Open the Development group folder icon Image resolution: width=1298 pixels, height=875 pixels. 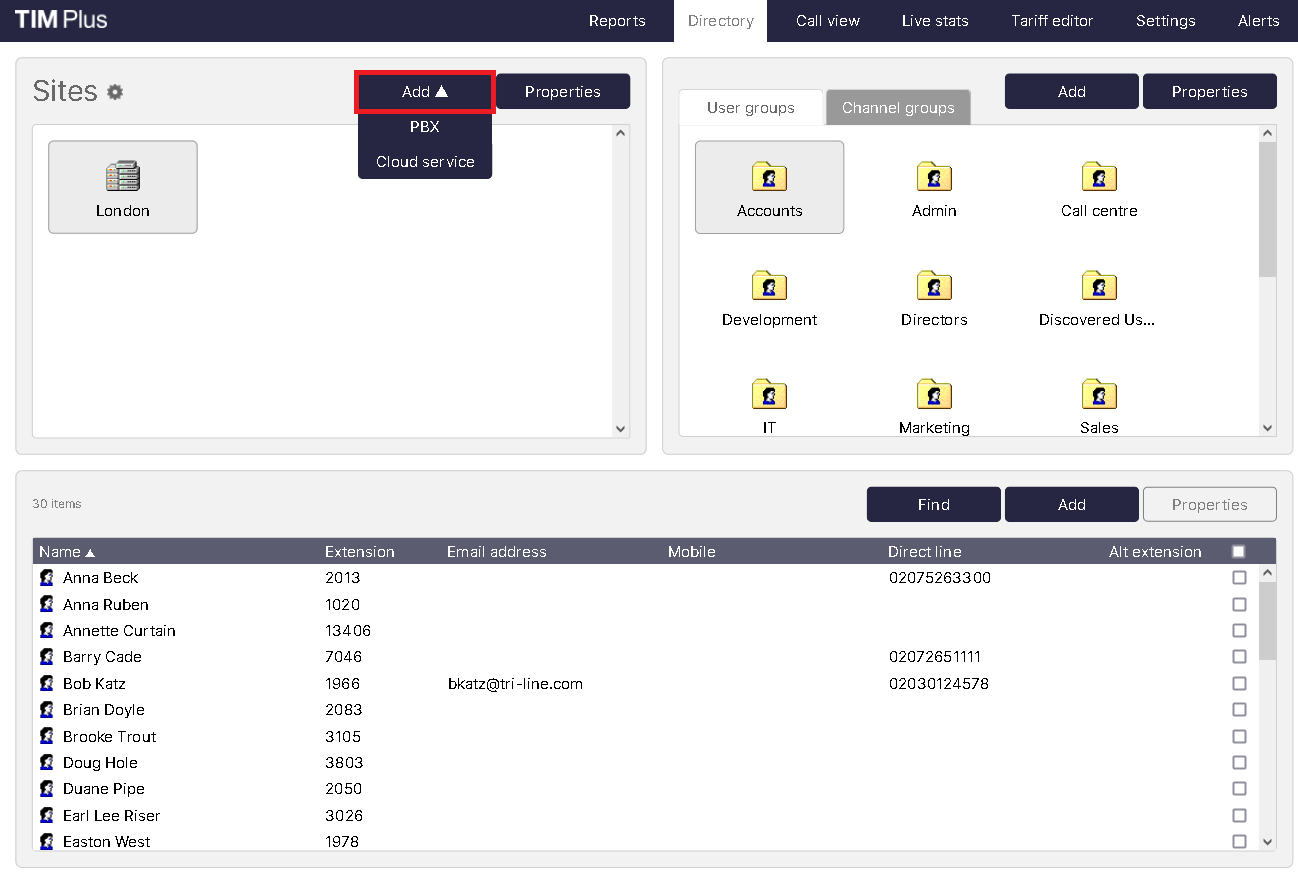tap(769, 286)
